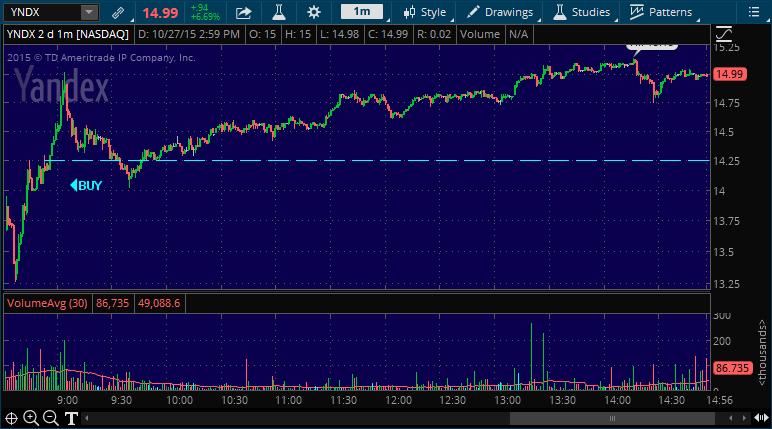
Task: Open the Studies menu
Action: [581, 12]
